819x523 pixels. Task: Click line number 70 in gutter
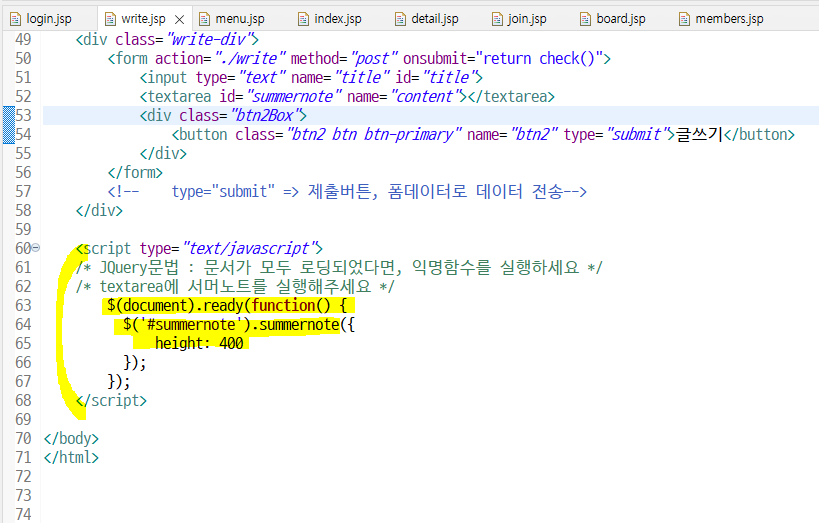[x=23, y=438]
